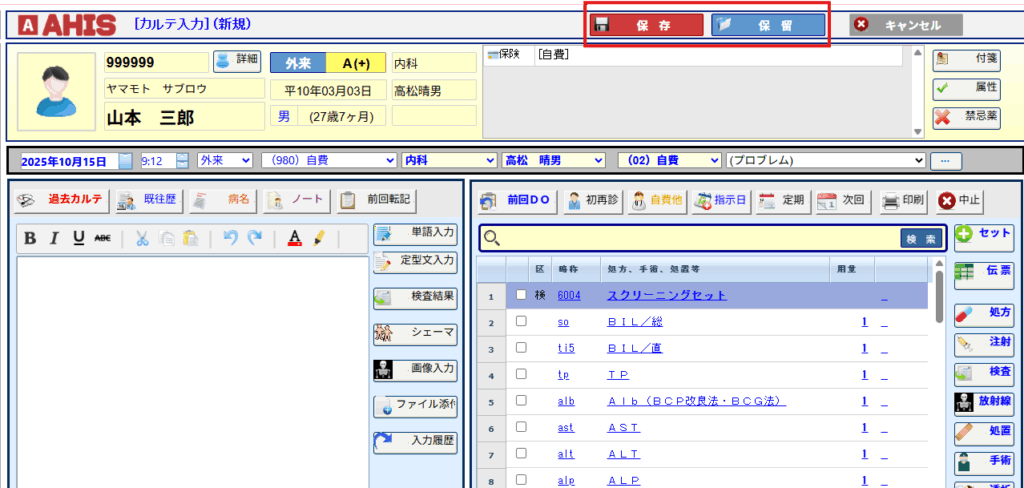Screen dimensions: 1024x488
Task: Expand the 内科 department dropdown
Action: pyautogui.click(x=449, y=160)
